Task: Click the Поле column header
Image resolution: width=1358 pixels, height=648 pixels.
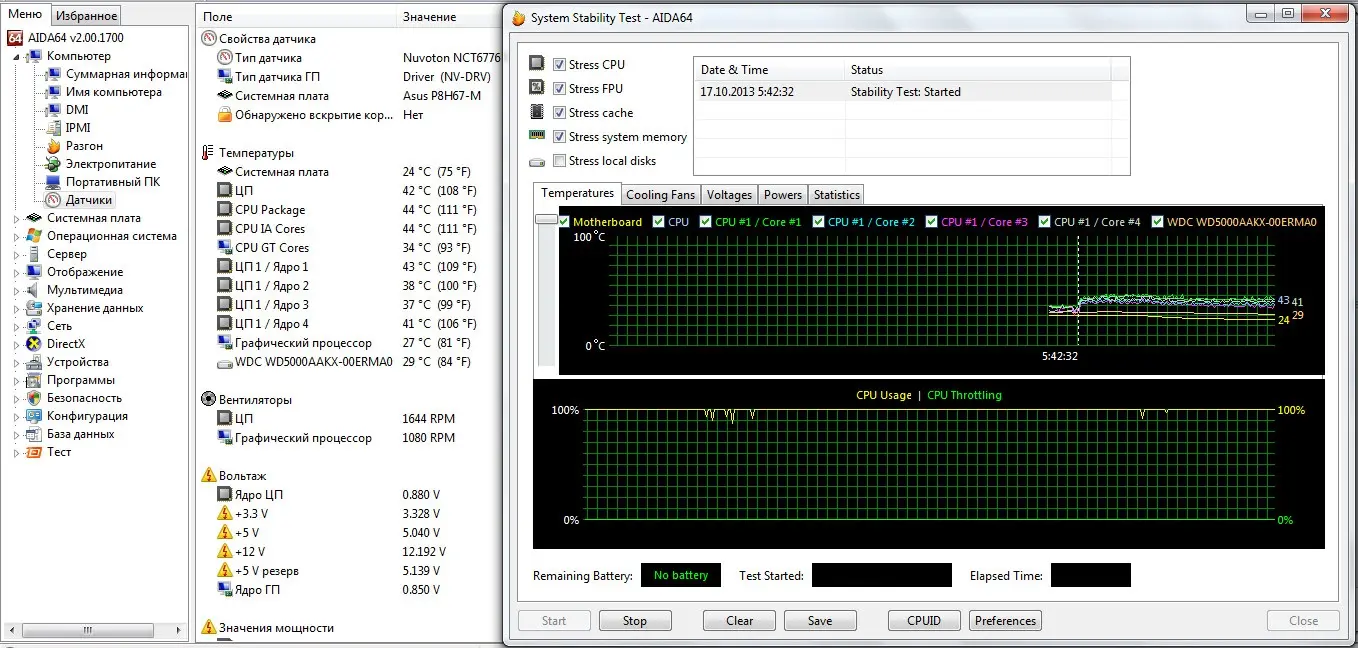Action: coord(297,17)
